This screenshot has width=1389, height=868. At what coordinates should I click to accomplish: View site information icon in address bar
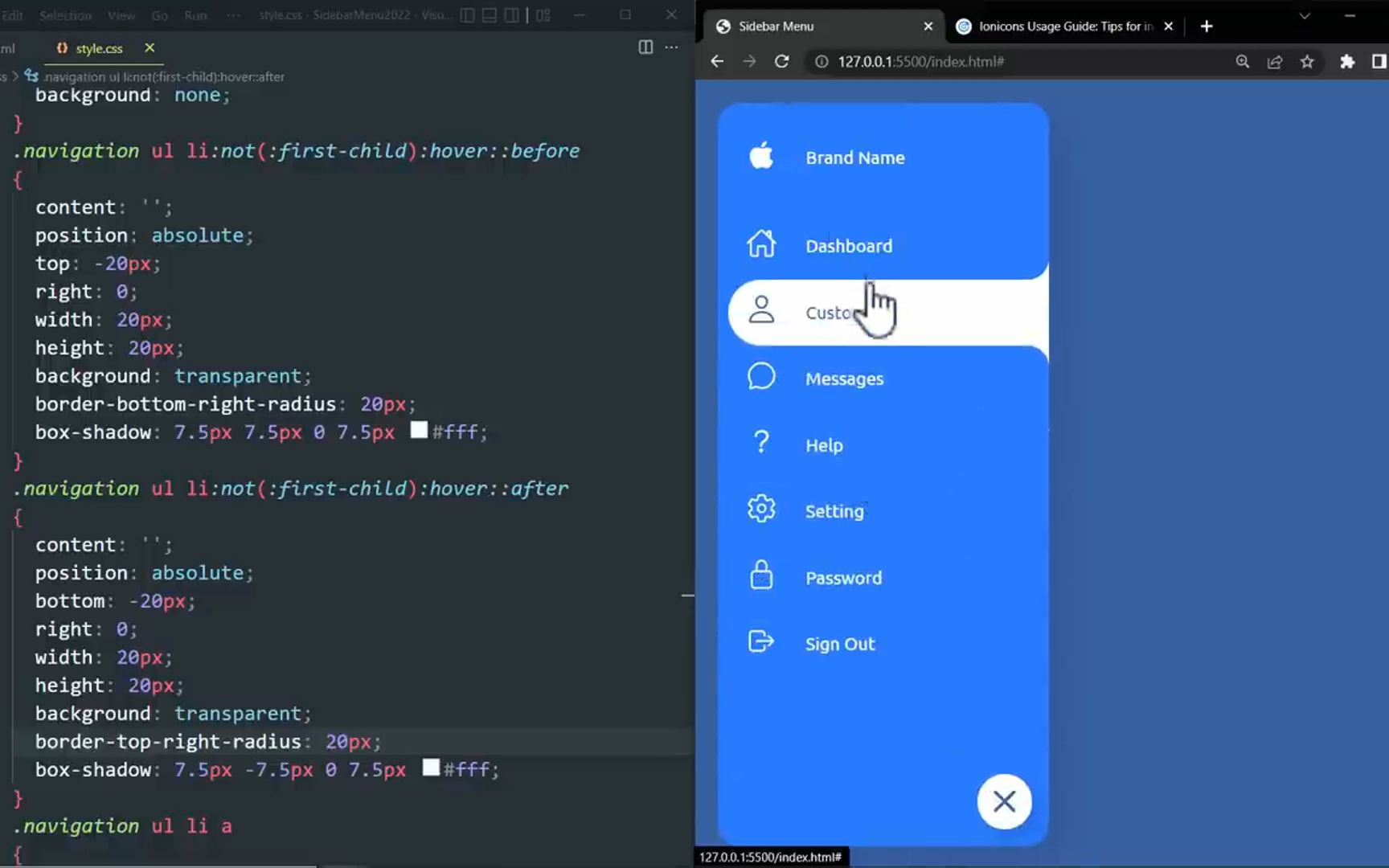pyautogui.click(x=821, y=62)
